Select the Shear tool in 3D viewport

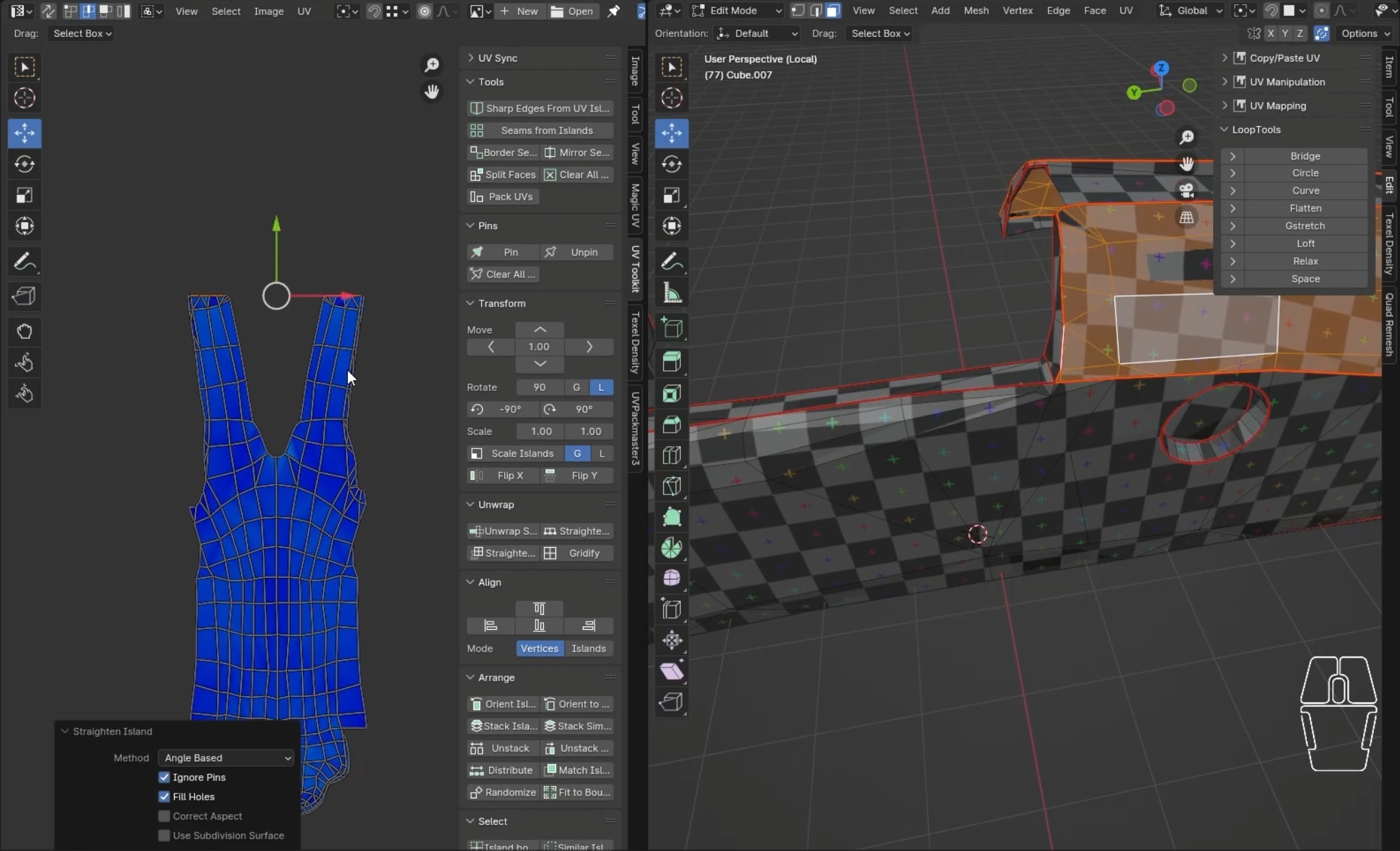(672, 672)
